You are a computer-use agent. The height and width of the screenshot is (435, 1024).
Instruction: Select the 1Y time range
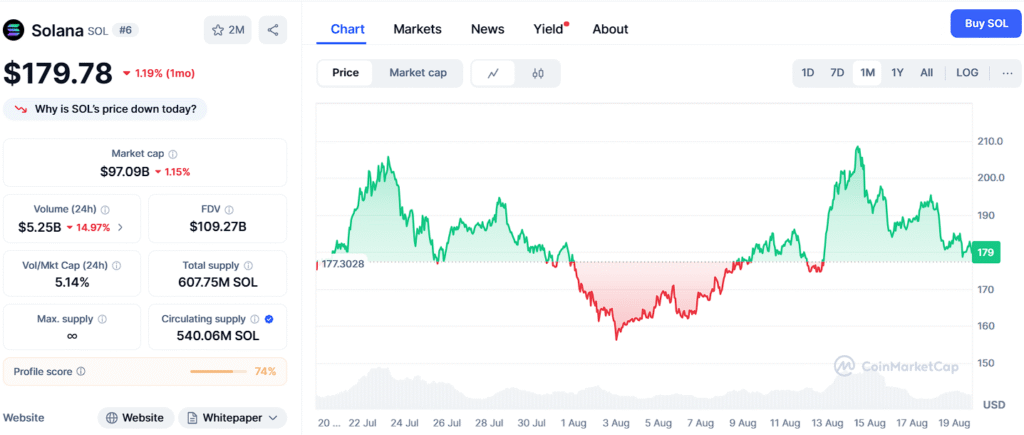[897, 73]
